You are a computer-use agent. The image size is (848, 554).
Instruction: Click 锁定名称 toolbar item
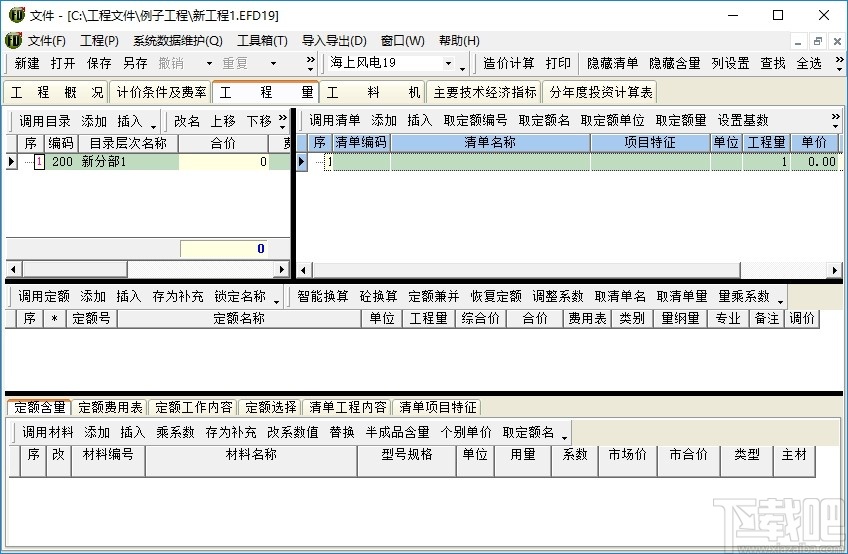tap(240, 296)
